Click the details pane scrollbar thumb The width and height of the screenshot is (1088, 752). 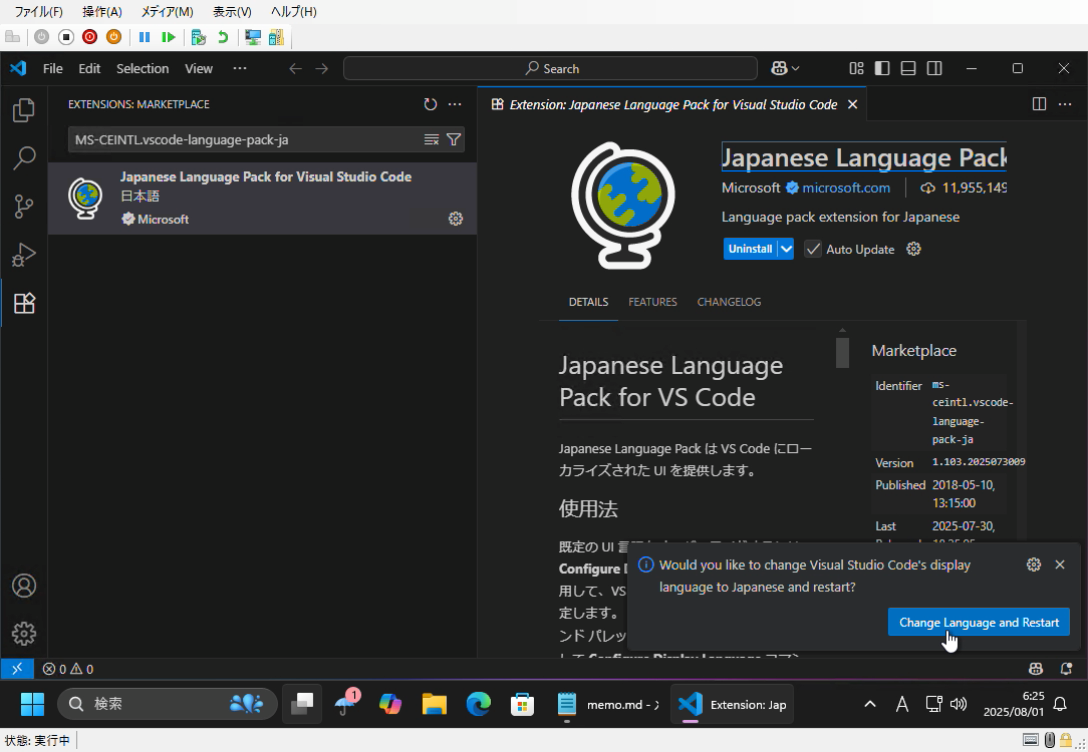tap(842, 352)
